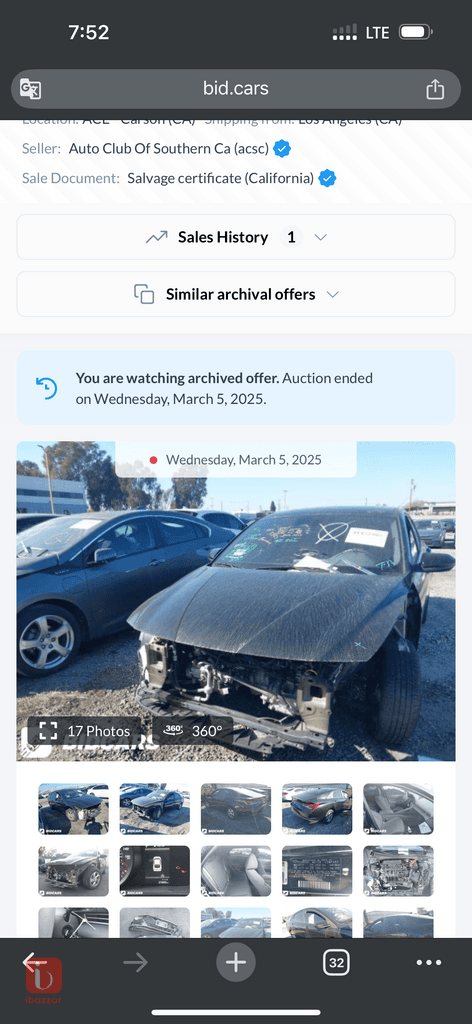Select the VIN sticker label thumbnail
The width and height of the screenshot is (472, 1024).
coord(317,871)
